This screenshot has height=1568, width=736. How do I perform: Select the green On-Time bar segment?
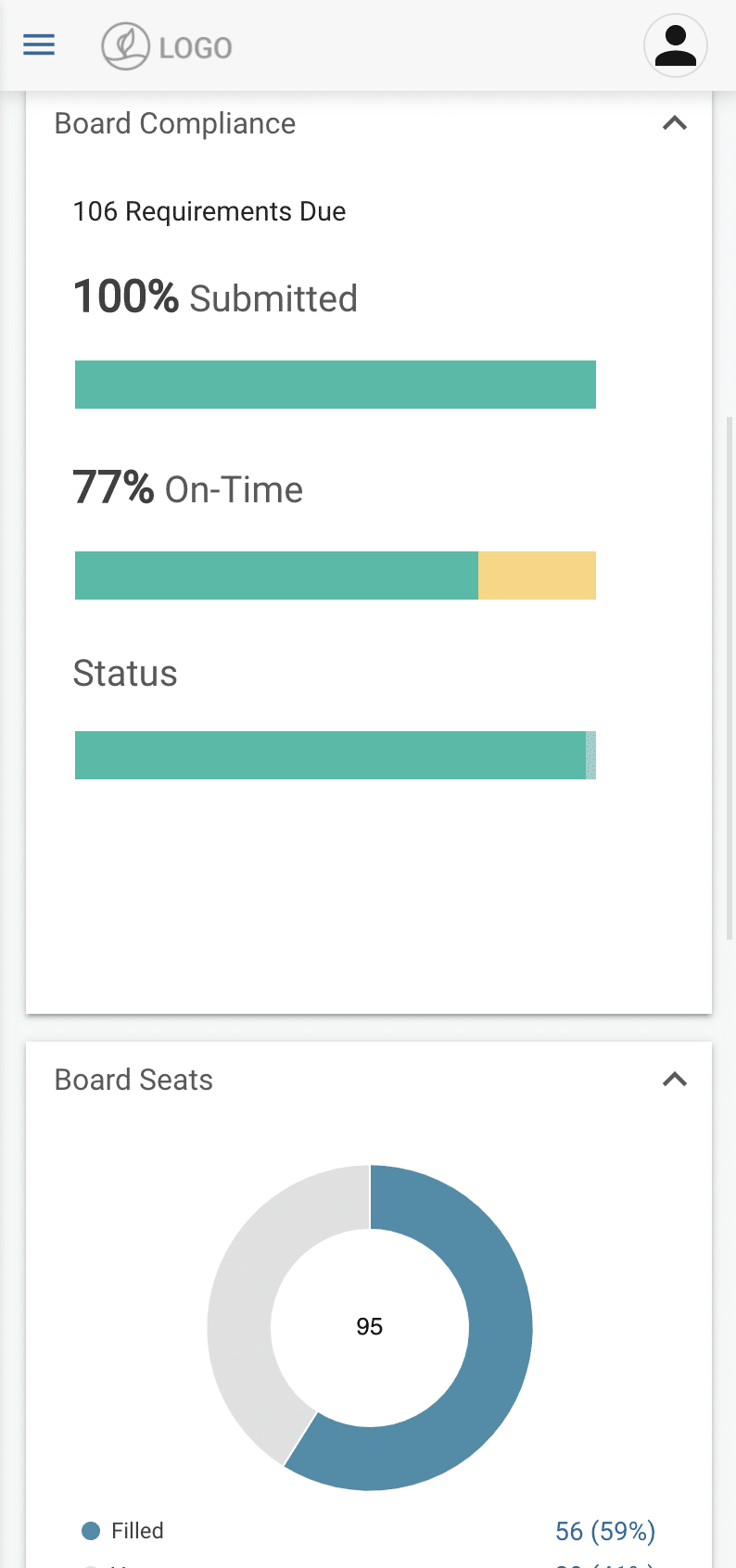[276, 575]
